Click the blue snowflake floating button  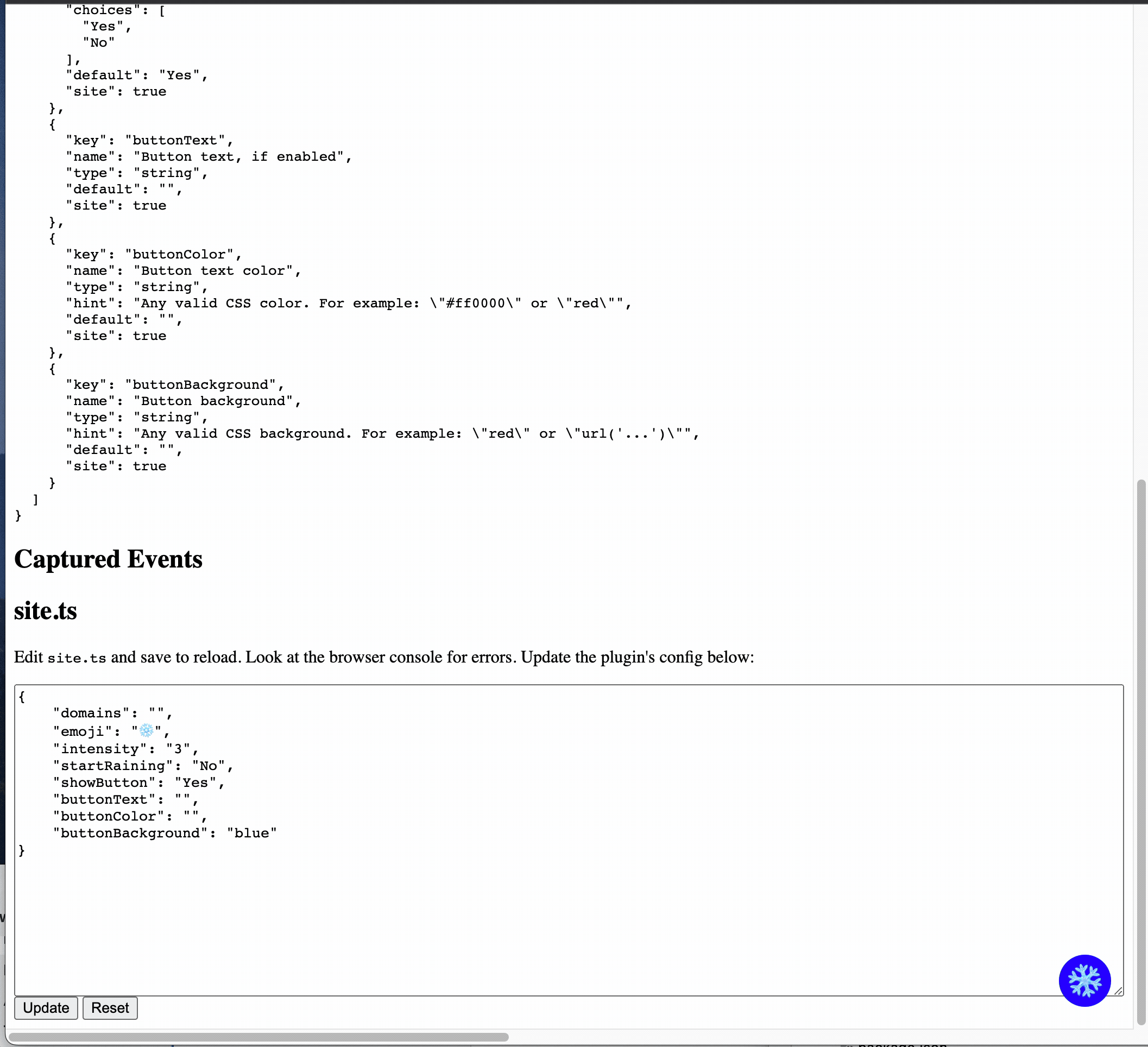pos(1084,980)
